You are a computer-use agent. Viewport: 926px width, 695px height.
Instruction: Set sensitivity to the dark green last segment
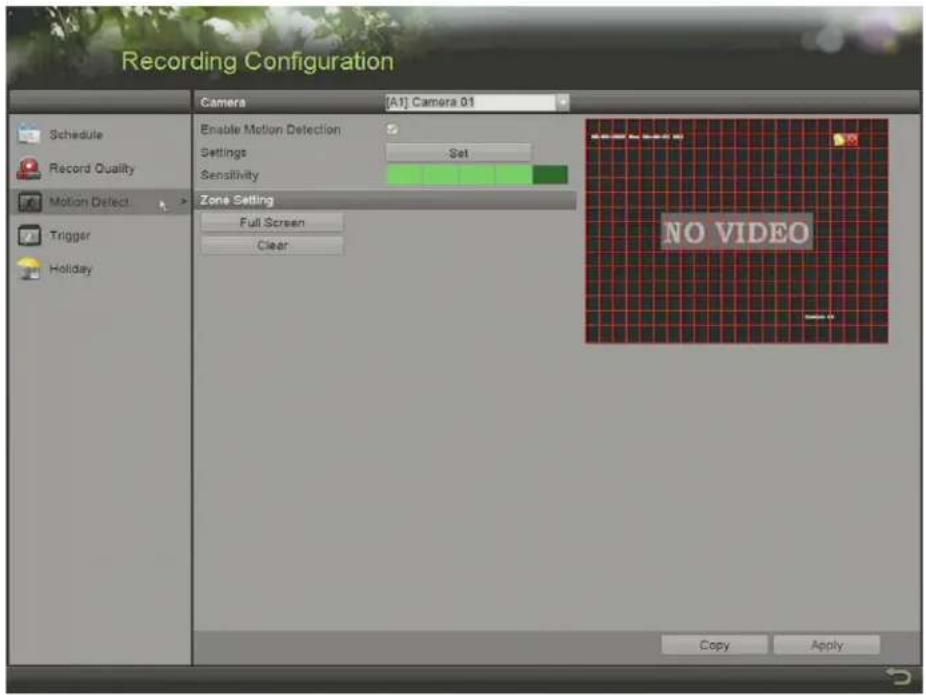tap(550, 175)
